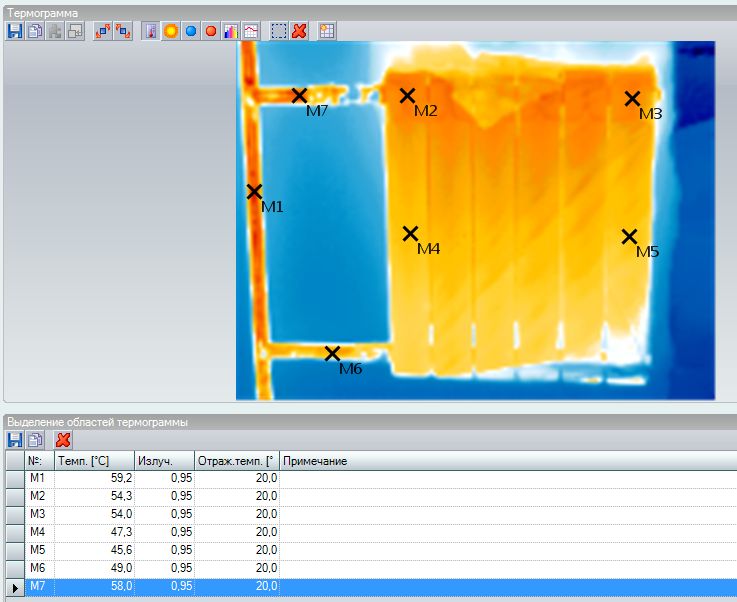Click the 'Темп. [°C]' column header
737x602 pixels.
point(93,461)
